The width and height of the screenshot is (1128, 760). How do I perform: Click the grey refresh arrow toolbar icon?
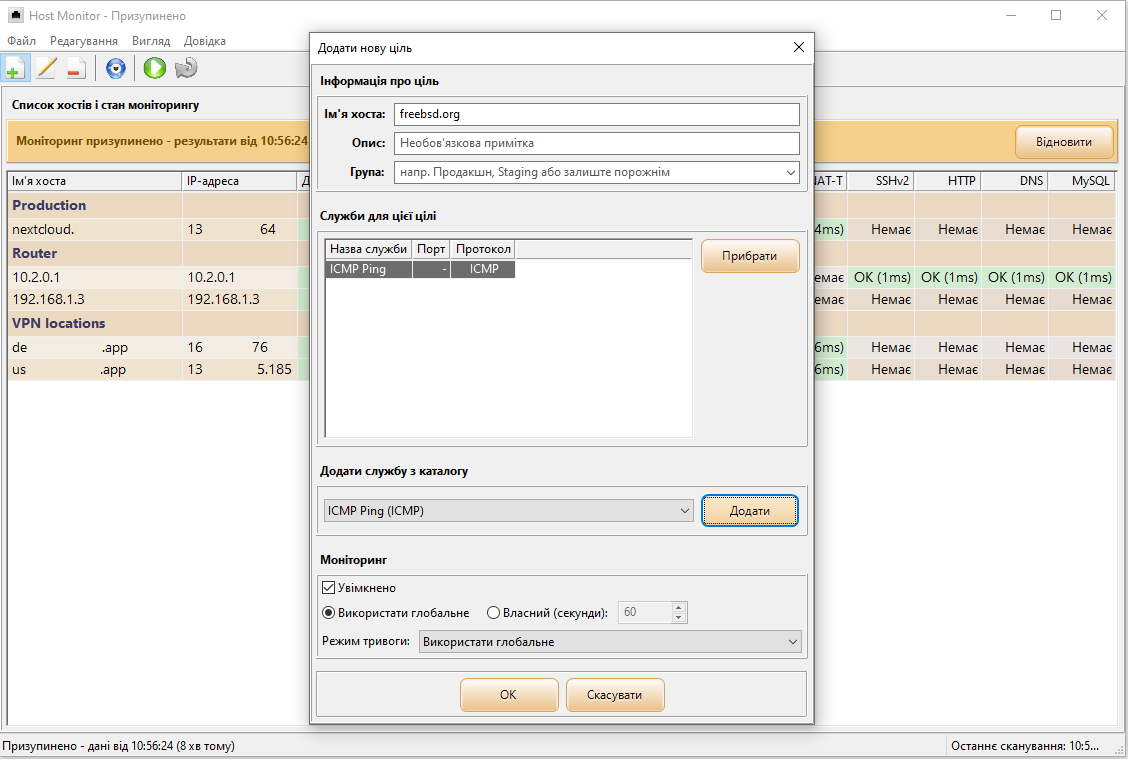click(x=186, y=68)
